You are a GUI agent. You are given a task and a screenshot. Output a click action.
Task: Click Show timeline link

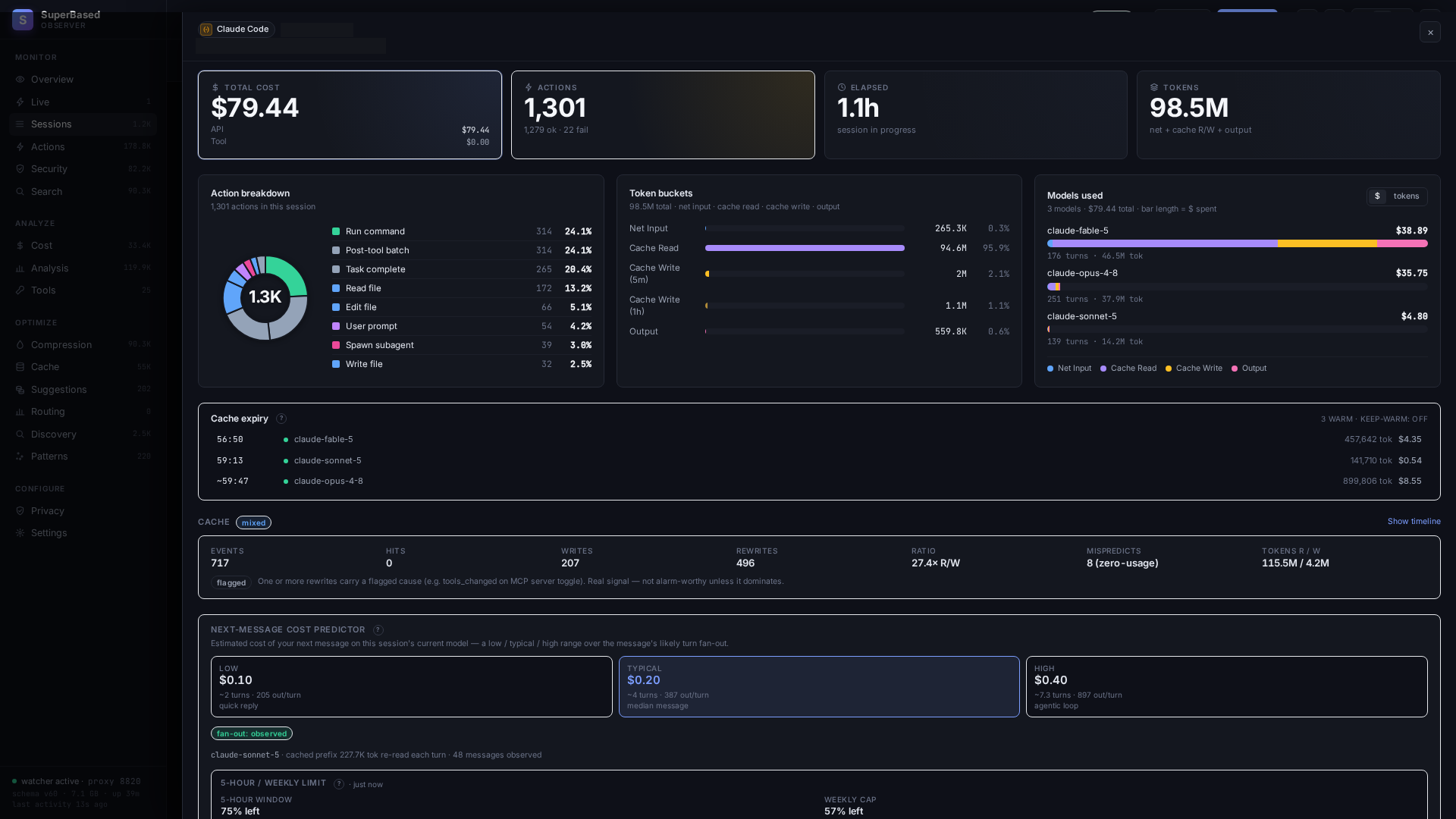(1414, 522)
